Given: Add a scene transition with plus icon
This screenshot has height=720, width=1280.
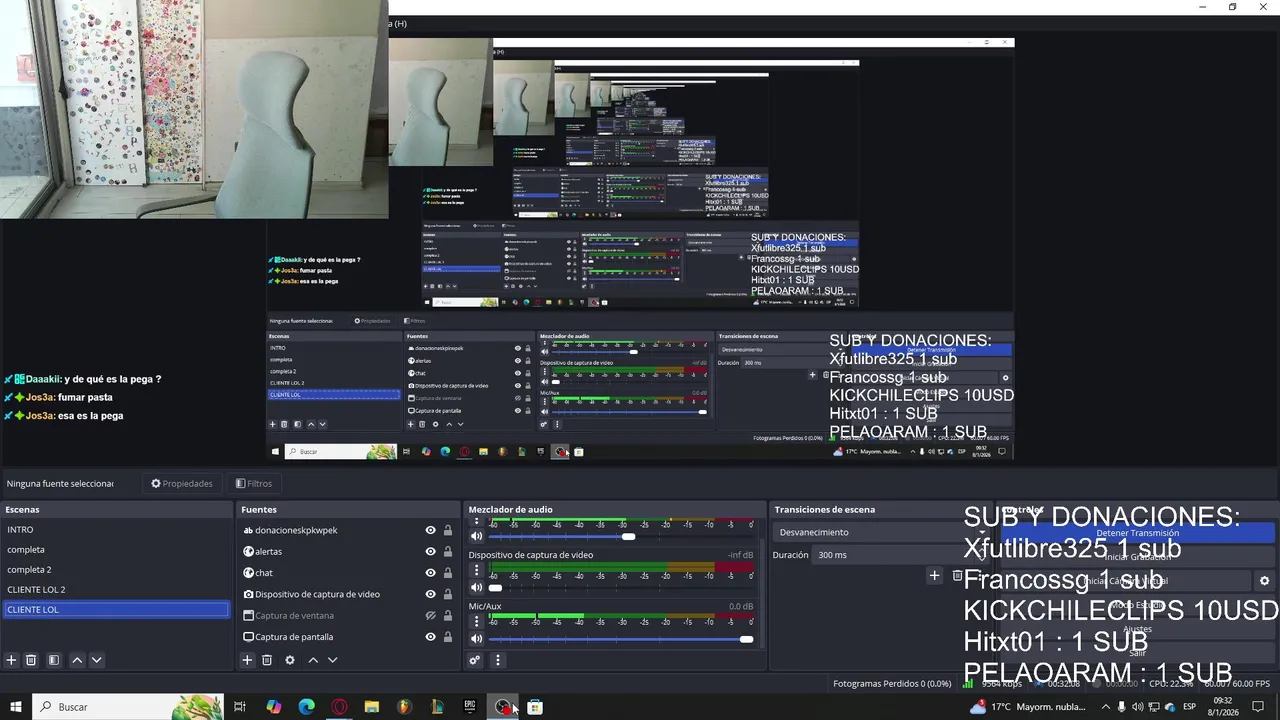Looking at the screenshot, I should tap(934, 575).
